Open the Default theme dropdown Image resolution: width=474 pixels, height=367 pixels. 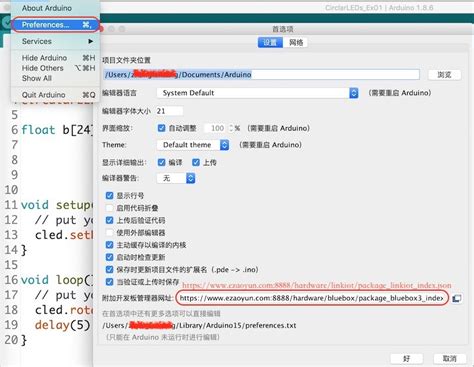pos(193,145)
